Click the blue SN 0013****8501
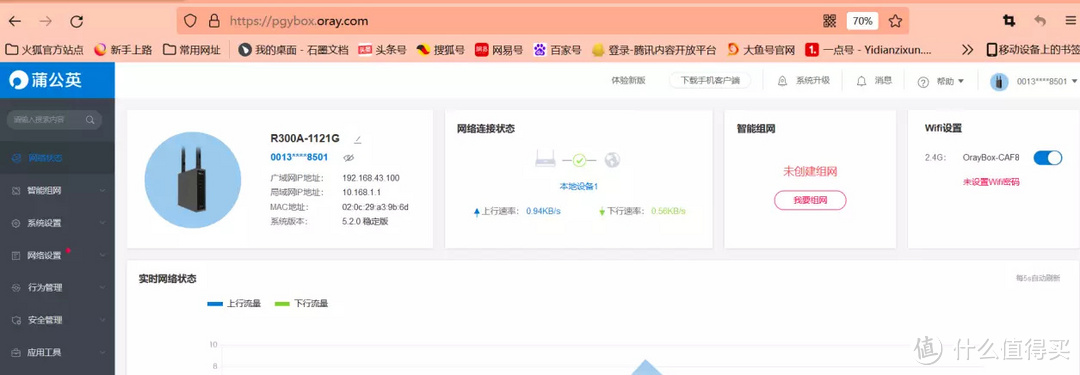This screenshot has height=375, width=1080. [x=300, y=157]
